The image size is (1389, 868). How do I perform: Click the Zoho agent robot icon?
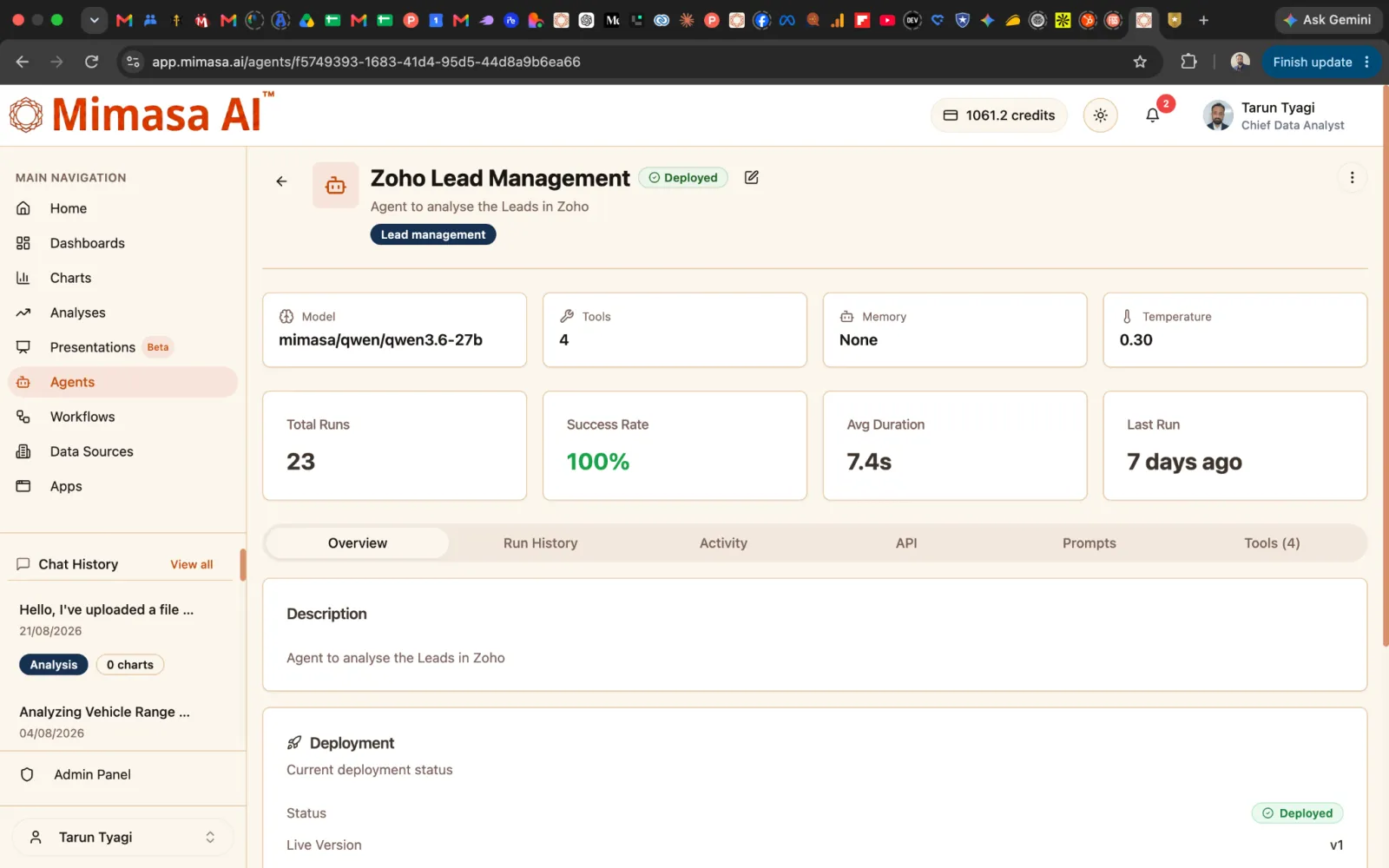click(336, 185)
